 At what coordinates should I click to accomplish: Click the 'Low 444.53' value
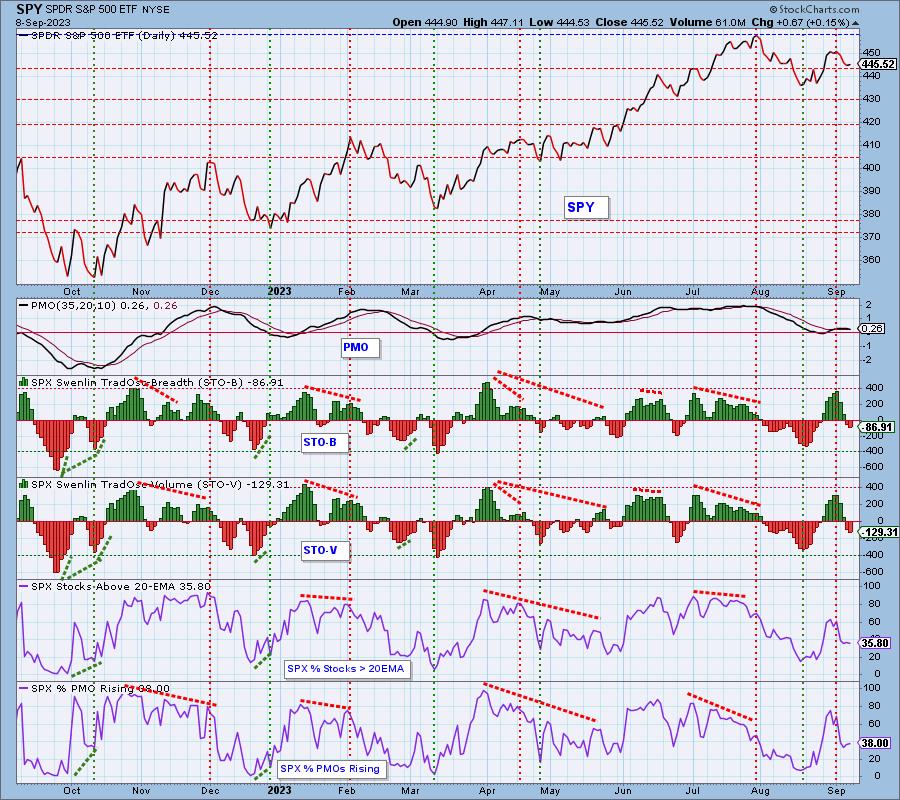pos(560,22)
